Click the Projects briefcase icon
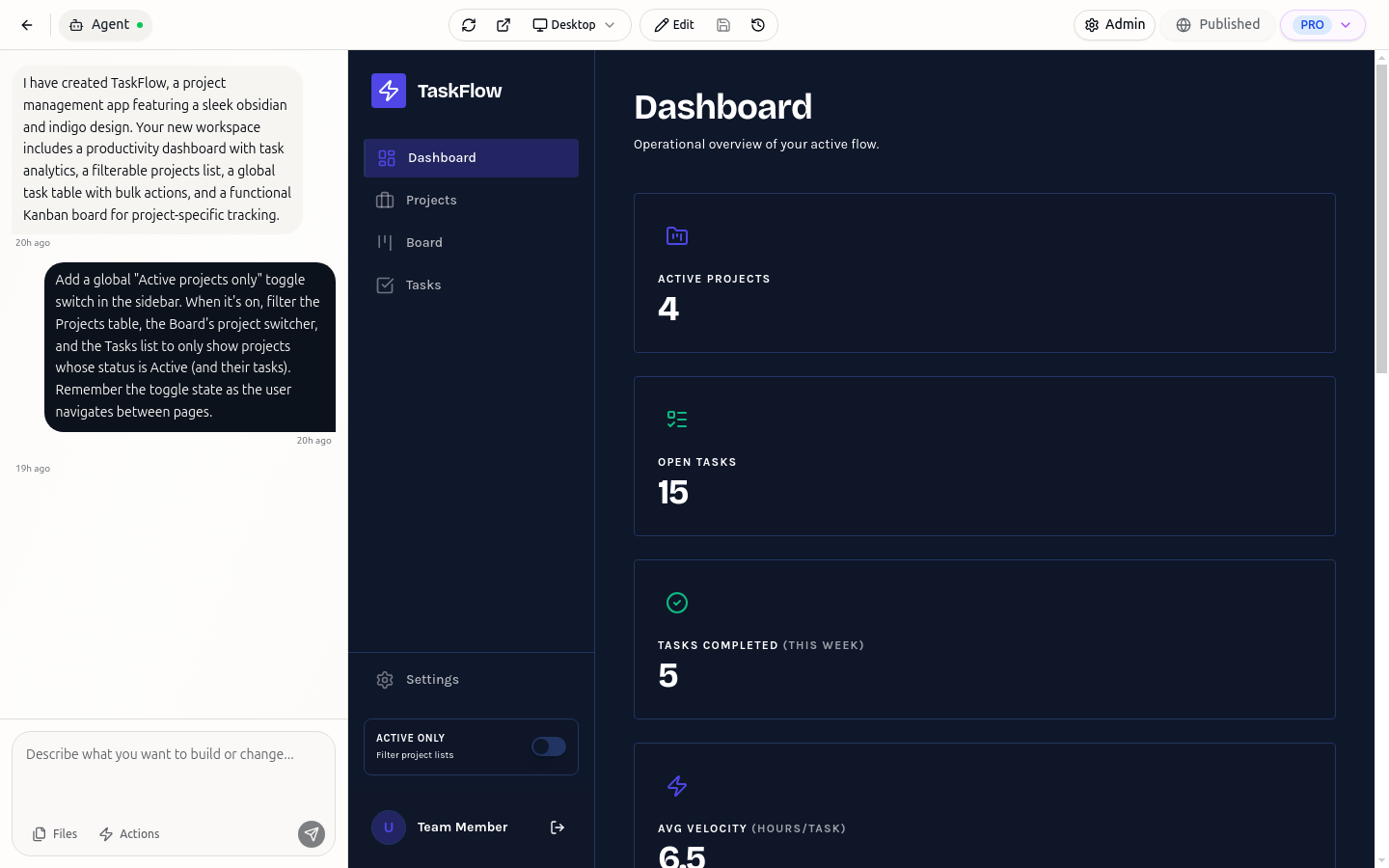1389x868 pixels. [x=385, y=201]
